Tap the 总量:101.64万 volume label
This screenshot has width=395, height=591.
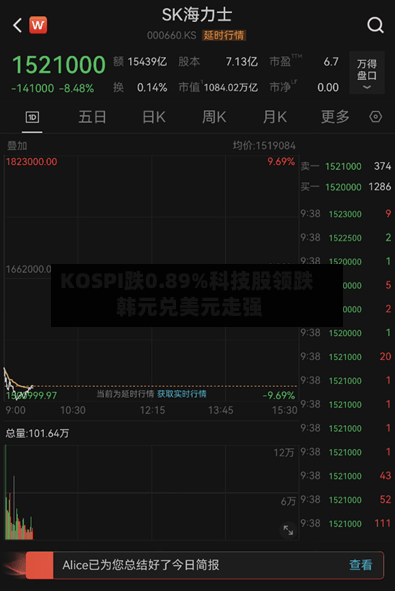click(37, 433)
